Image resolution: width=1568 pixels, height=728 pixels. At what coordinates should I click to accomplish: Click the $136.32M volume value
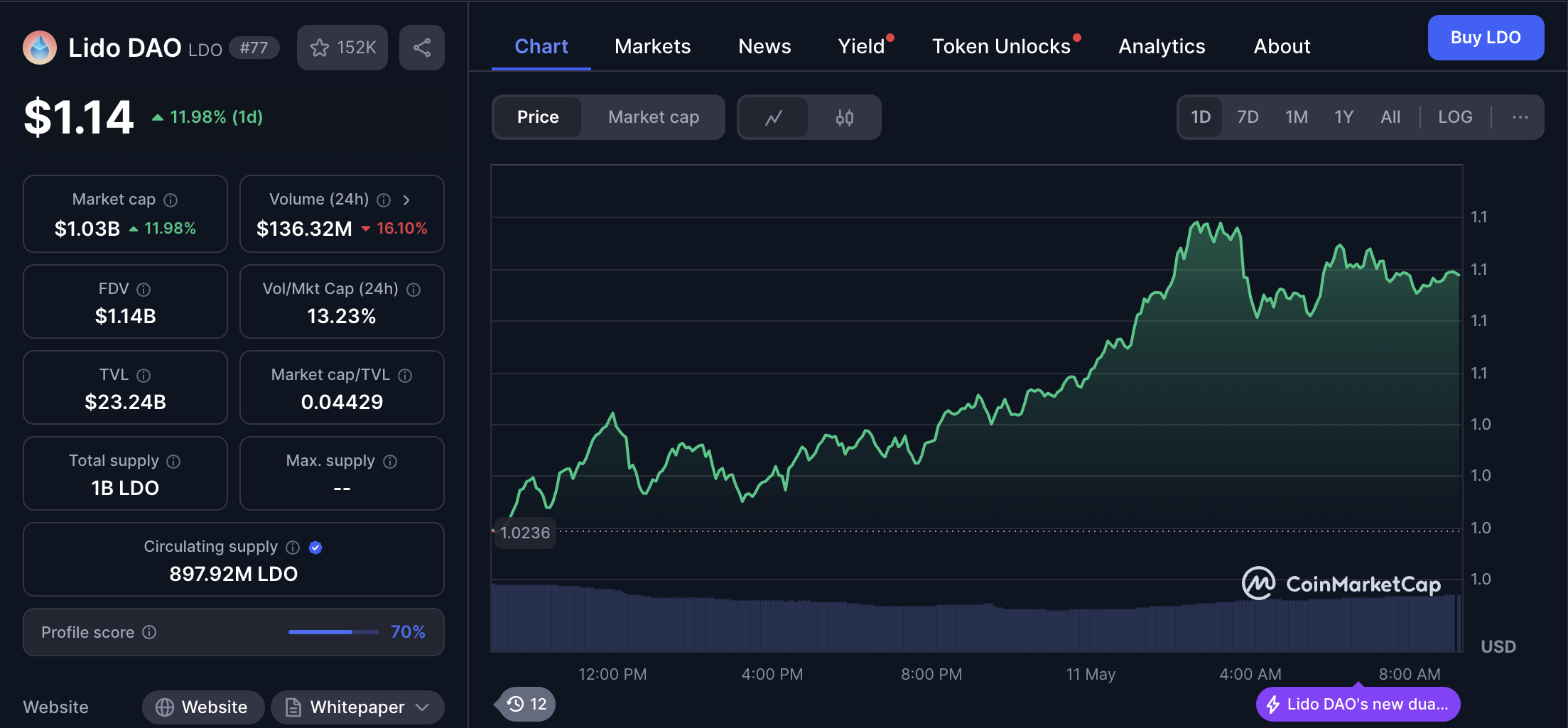tap(304, 229)
